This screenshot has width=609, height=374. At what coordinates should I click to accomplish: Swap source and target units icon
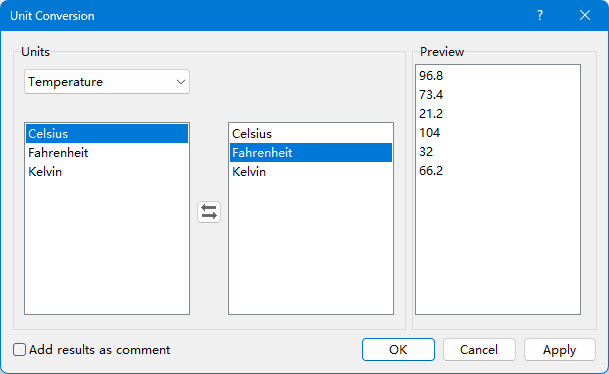[x=209, y=212]
